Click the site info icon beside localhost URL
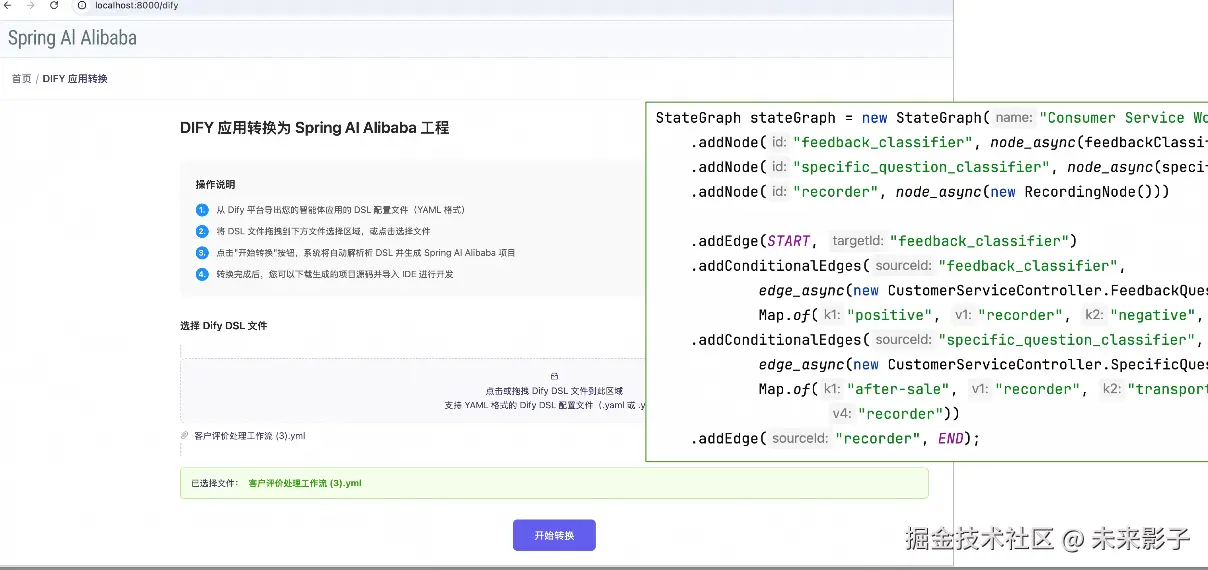Image resolution: width=1208 pixels, height=570 pixels. 82,6
